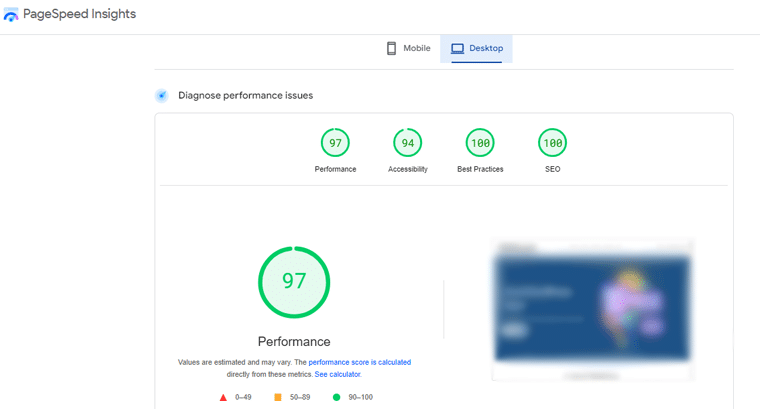Click the green circle 90–100 legend icon
This screenshot has width=760, height=409.
click(336, 397)
